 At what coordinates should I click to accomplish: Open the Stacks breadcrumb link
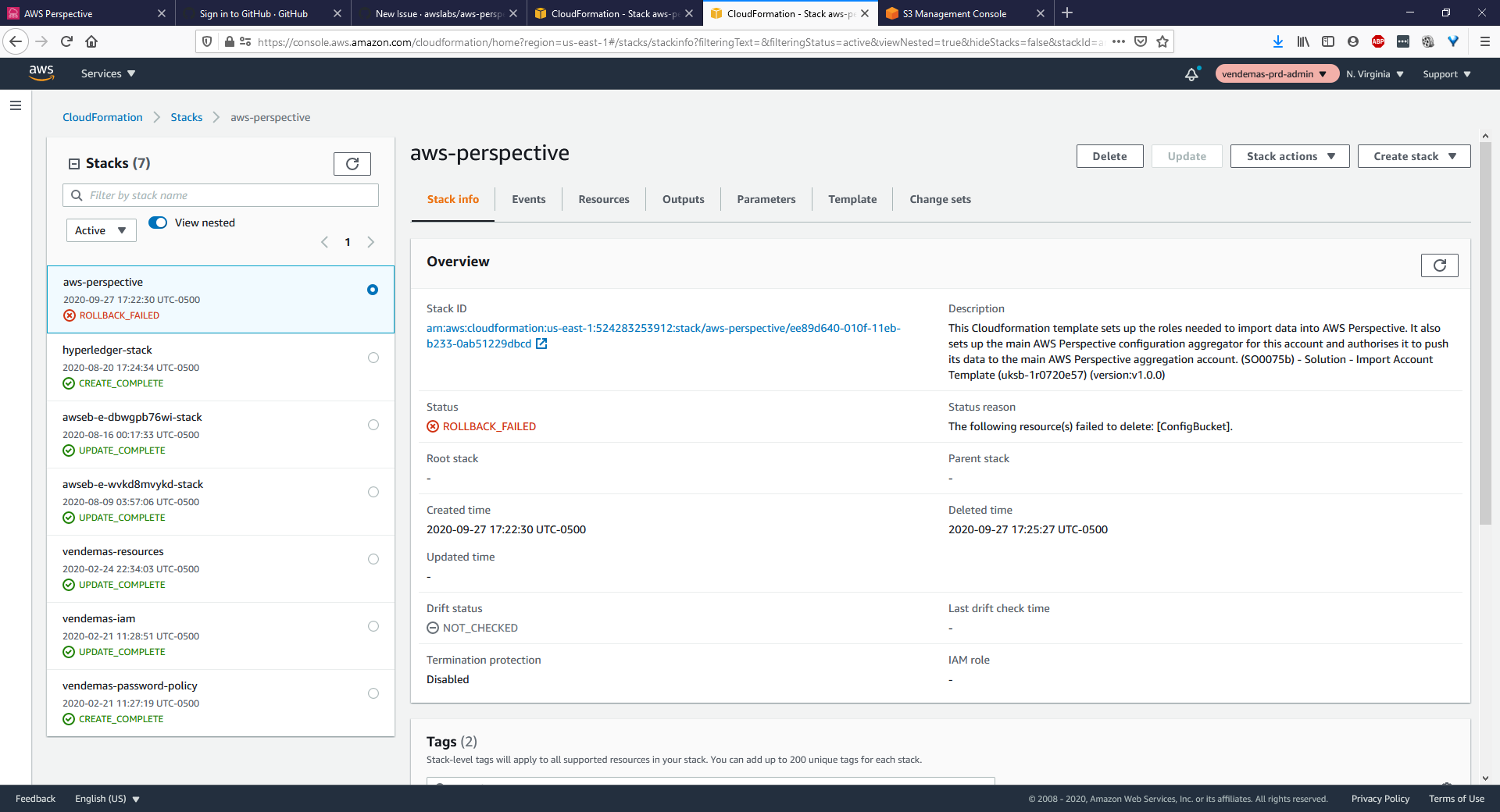click(x=186, y=117)
